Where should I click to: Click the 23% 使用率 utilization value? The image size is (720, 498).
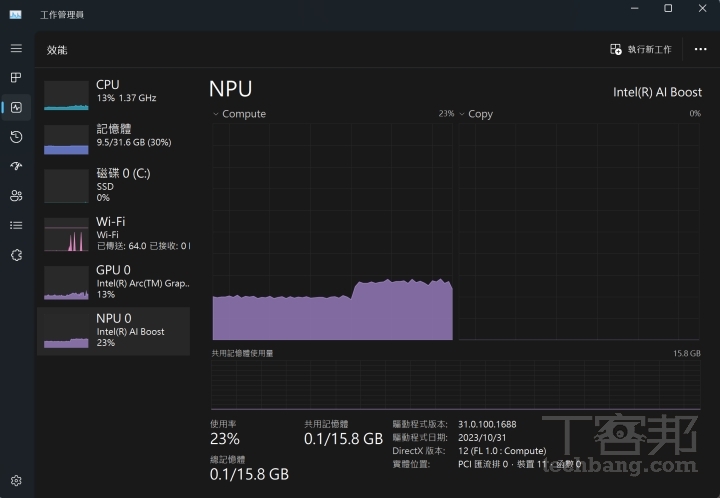pyautogui.click(x=225, y=439)
